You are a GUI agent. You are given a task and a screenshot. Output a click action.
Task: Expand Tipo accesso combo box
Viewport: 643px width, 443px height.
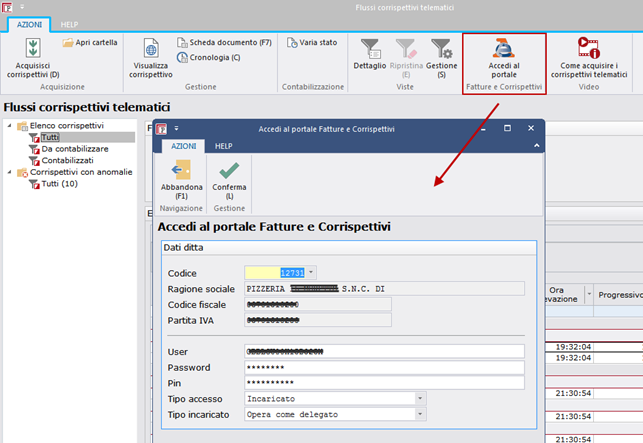pos(420,398)
